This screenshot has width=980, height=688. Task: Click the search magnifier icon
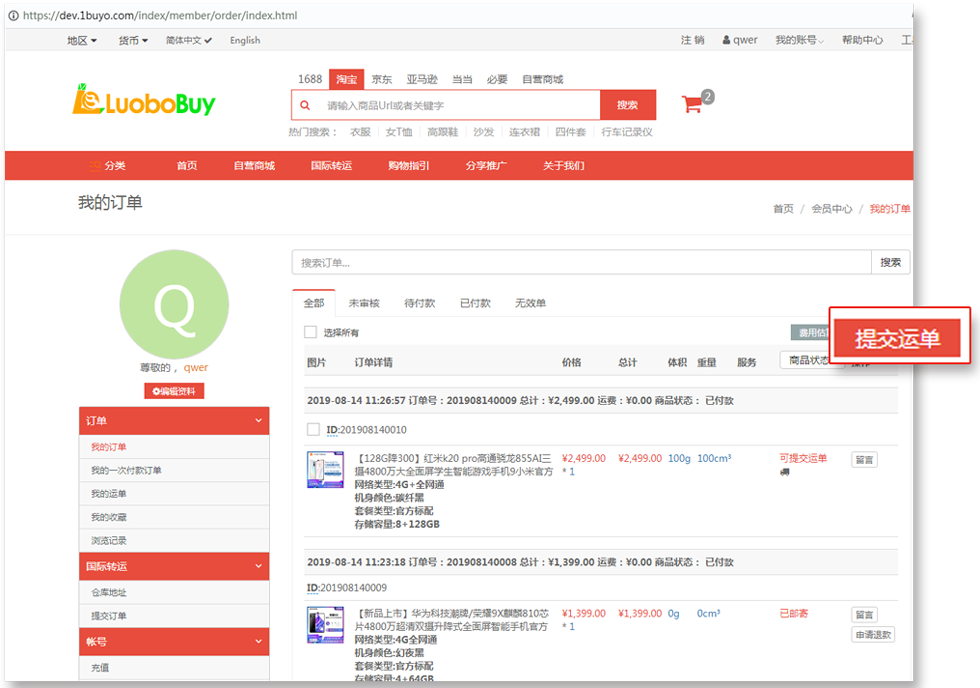point(305,105)
